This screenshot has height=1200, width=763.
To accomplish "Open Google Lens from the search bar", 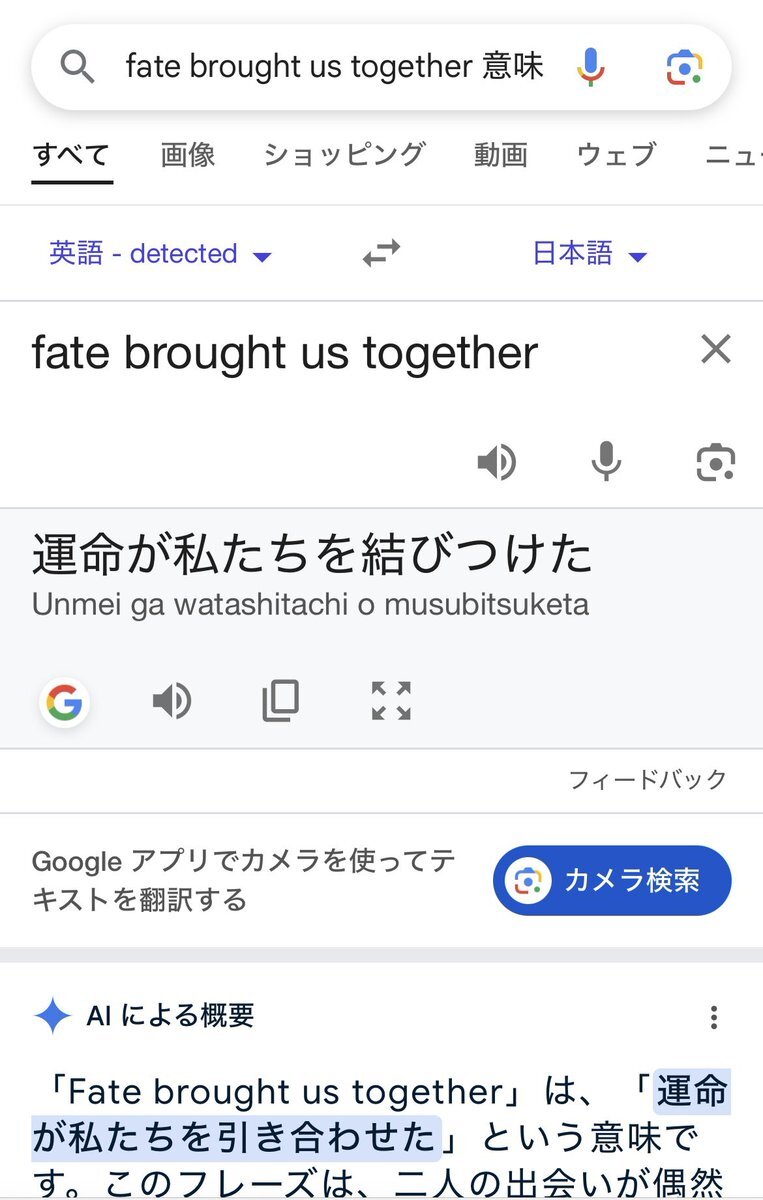I will 685,67.
